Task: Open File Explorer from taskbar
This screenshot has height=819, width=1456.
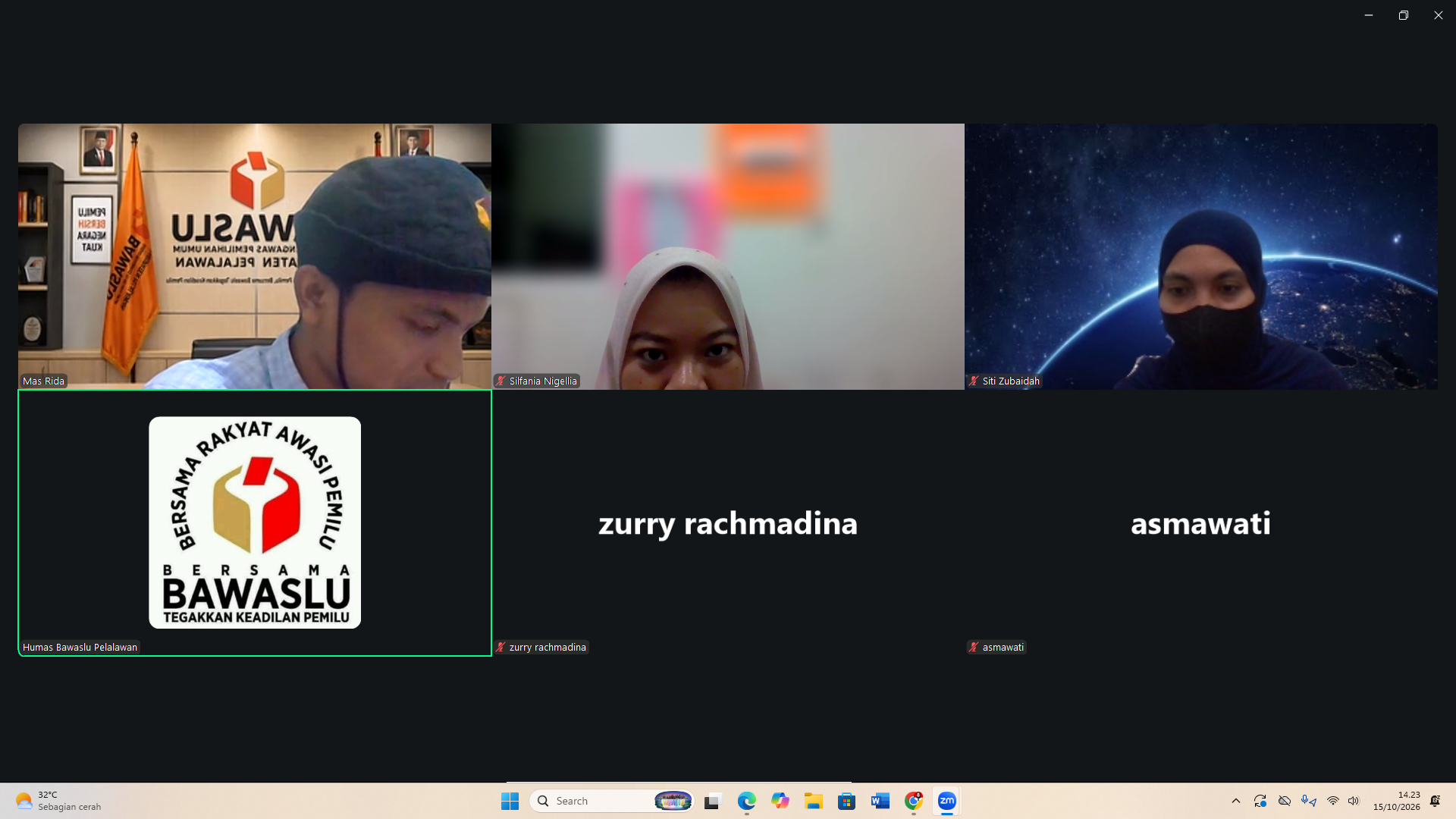Action: (x=814, y=801)
